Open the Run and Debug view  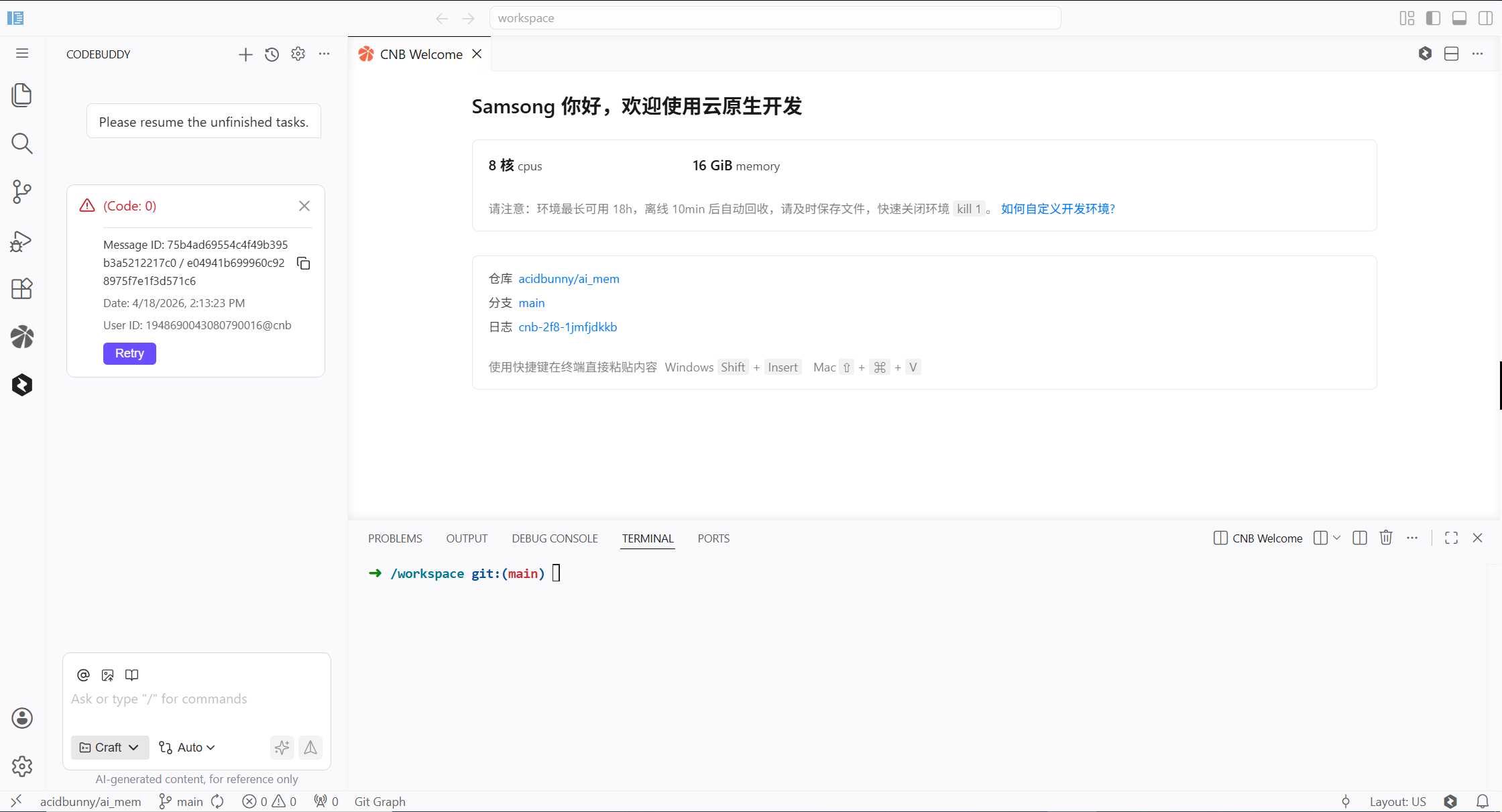pos(22,241)
